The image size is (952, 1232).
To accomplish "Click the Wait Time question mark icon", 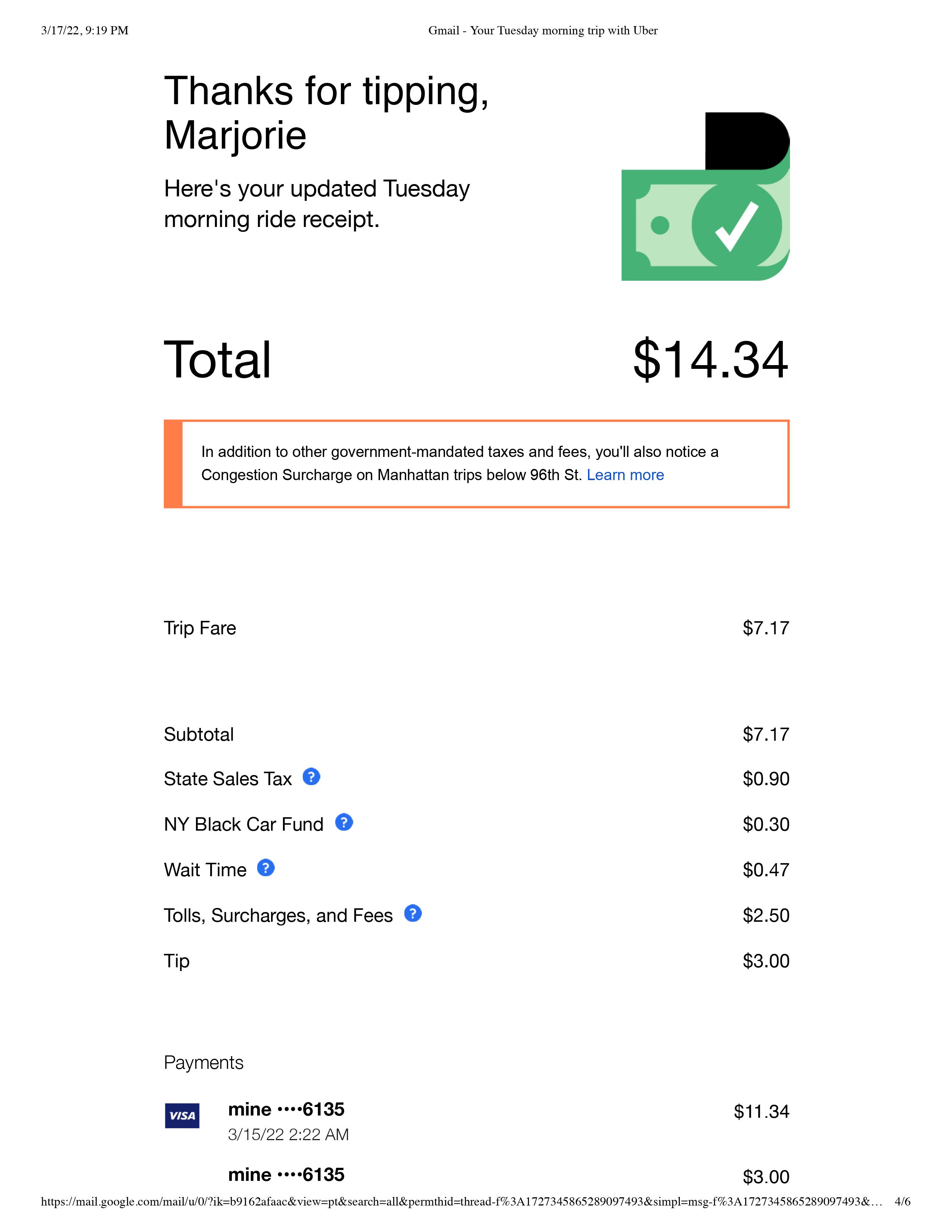I will [266, 868].
